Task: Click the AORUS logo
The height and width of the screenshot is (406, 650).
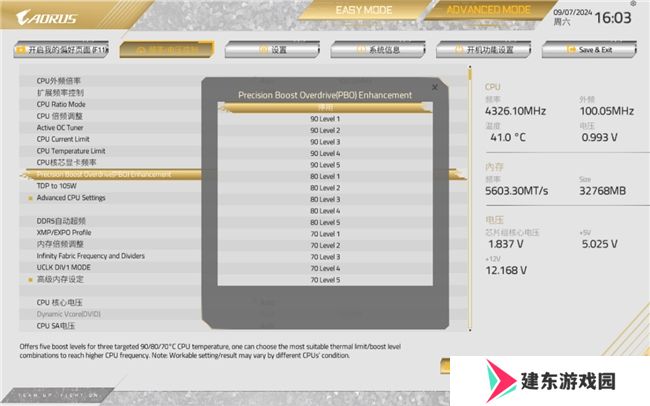Action: (46, 17)
